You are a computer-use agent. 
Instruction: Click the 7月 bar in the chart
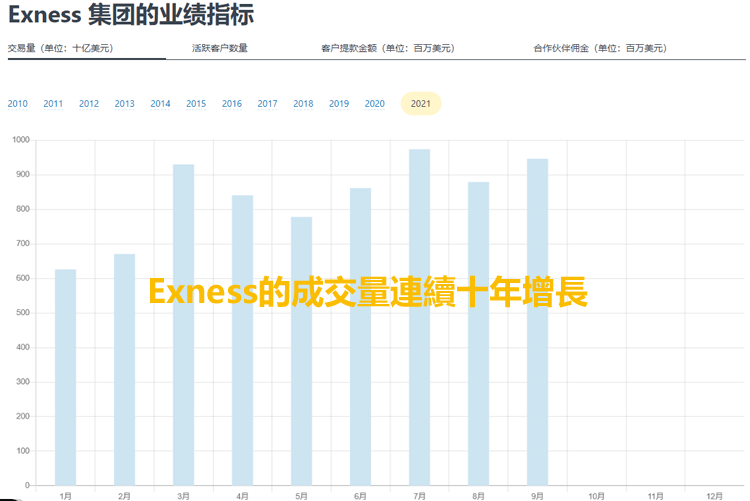coord(419,317)
